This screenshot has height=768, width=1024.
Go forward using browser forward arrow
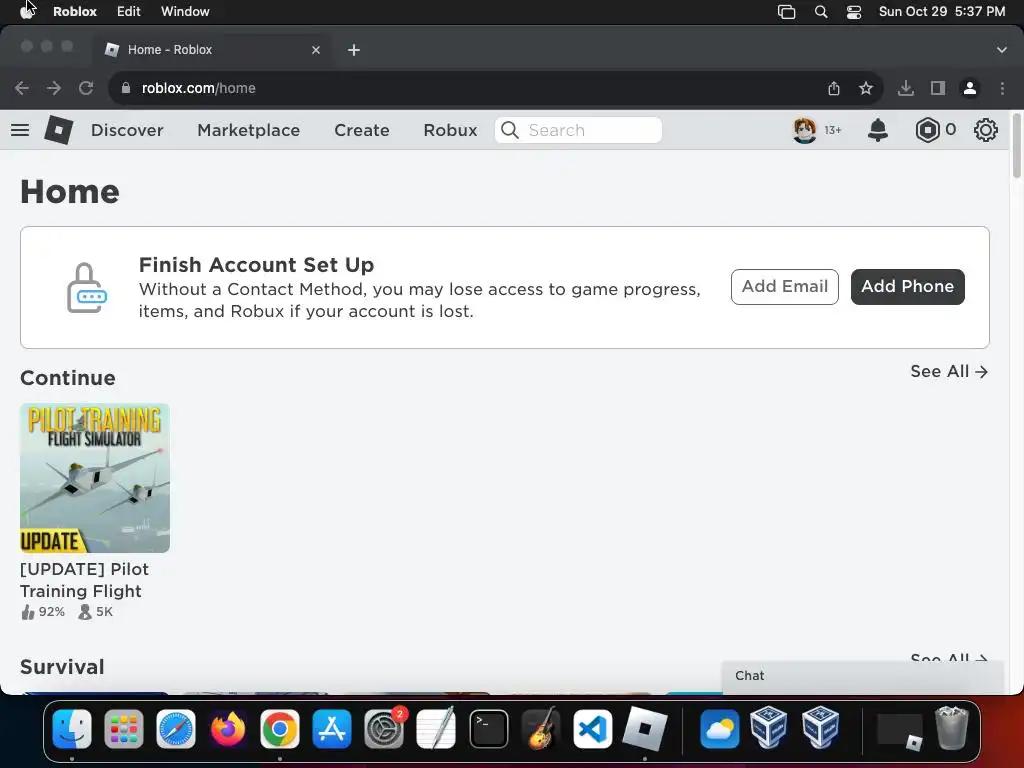click(54, 88)
